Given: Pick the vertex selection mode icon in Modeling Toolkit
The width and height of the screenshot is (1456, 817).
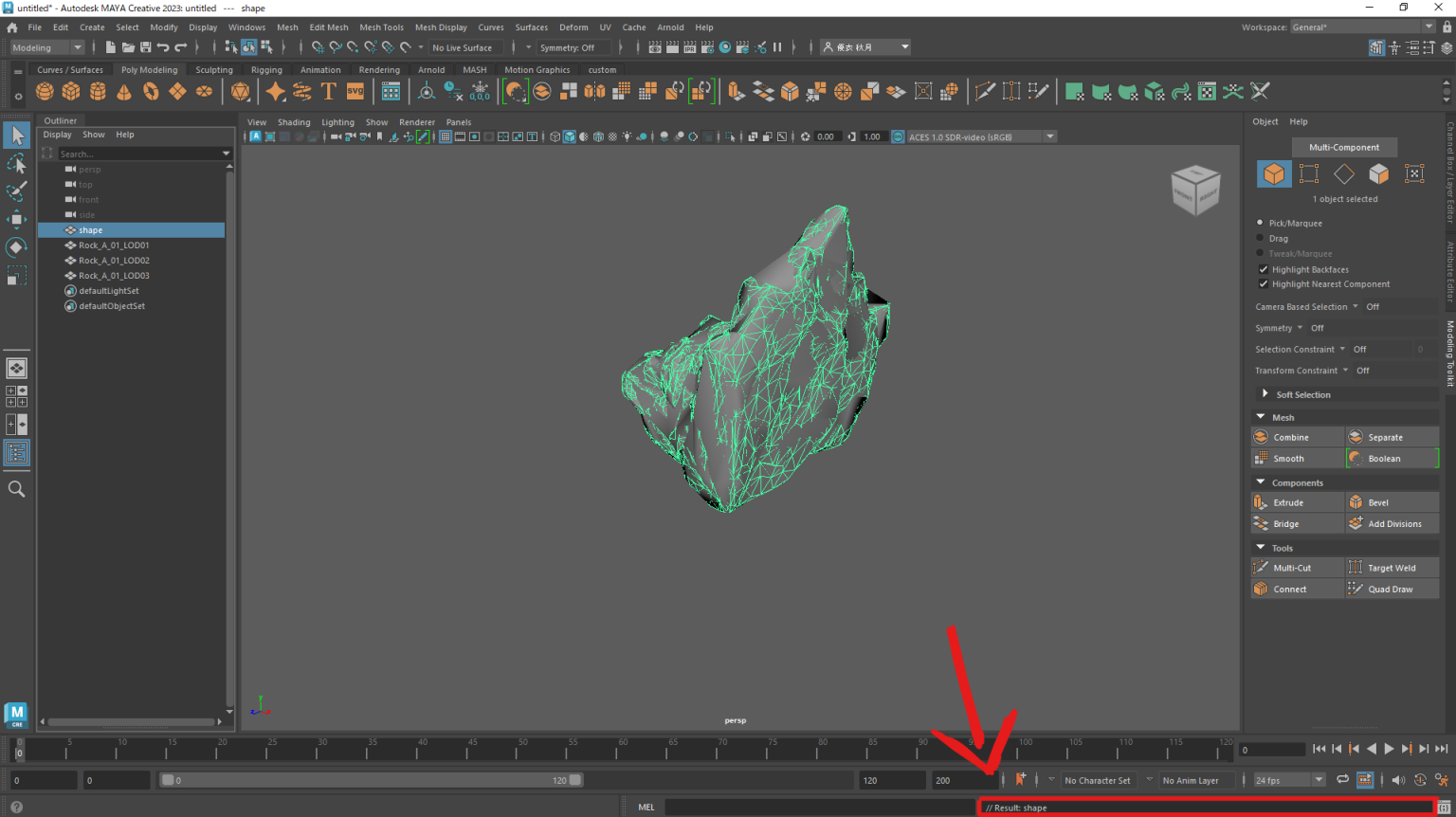Looking at the screenshot, I should pyautogui.click(x=1309, y=173).
